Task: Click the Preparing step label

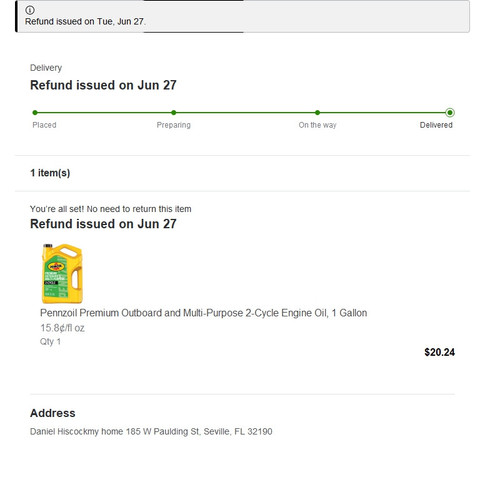Action: click(174, 125)
